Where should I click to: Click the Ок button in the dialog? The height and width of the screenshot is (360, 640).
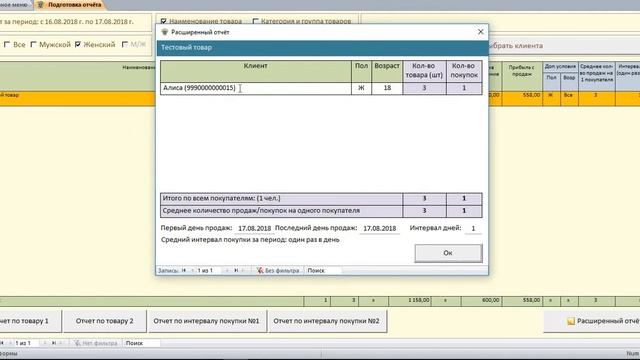coord(448,253)
